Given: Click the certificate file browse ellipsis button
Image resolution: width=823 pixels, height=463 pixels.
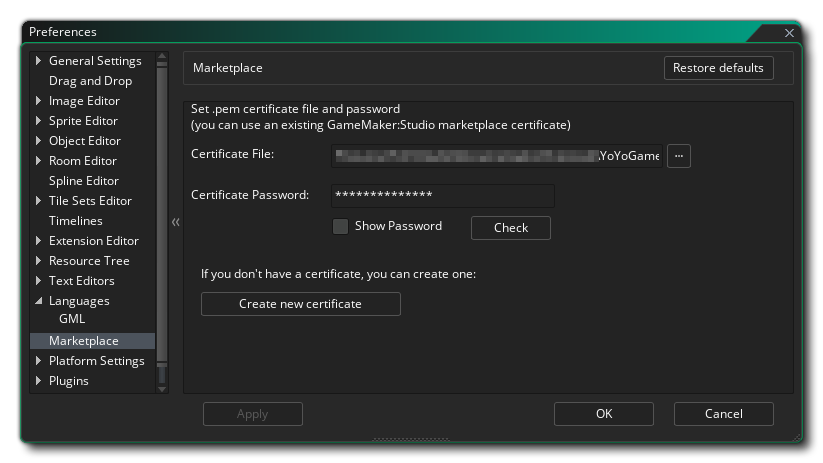Looking at the screenshot, I should point(679,156).
